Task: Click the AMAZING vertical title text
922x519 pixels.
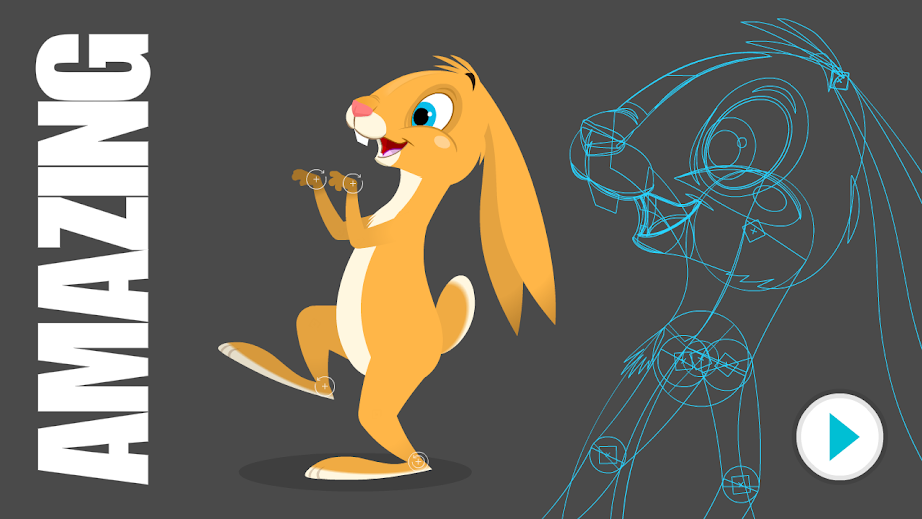Action: [x=93, y=259]
